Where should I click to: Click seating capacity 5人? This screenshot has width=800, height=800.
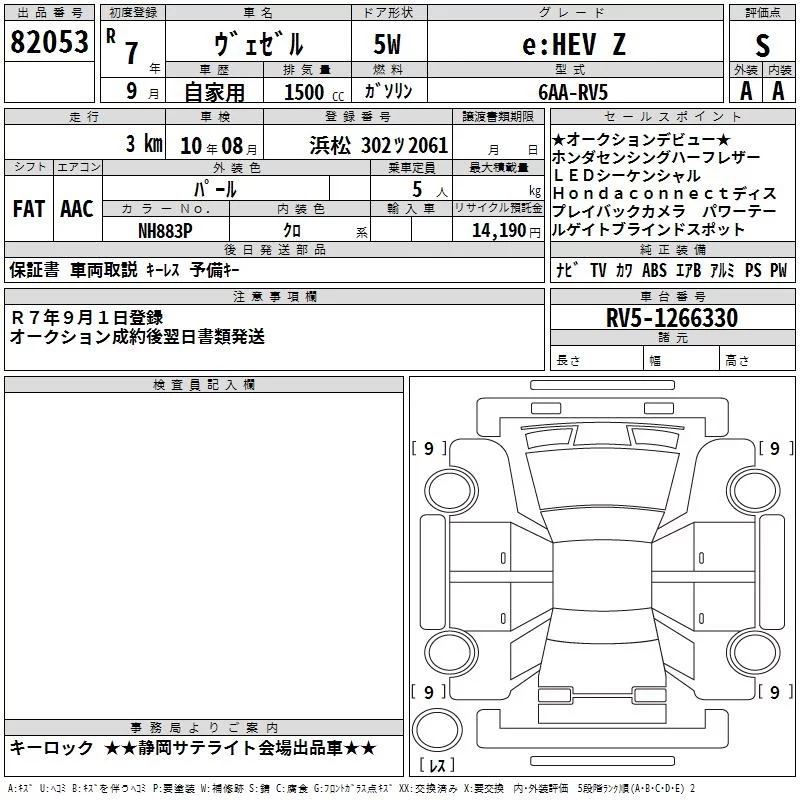coord(430,190)
